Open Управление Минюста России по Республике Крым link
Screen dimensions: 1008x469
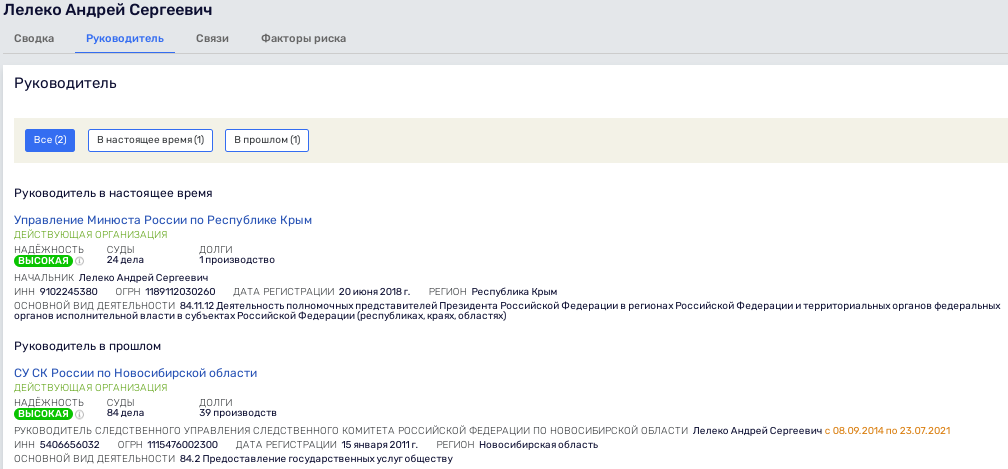click(163, 220)
